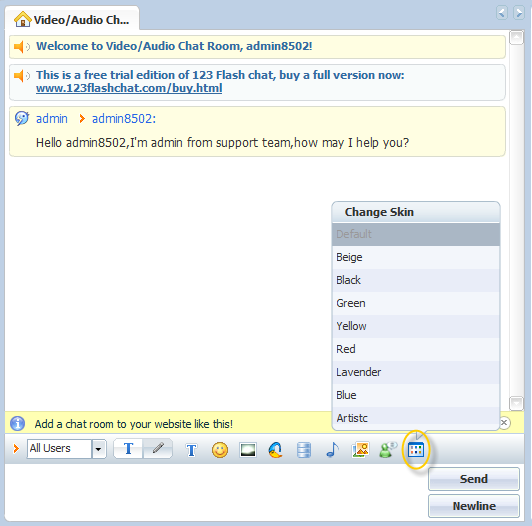Choose the Black skin from list

[416, 280]
